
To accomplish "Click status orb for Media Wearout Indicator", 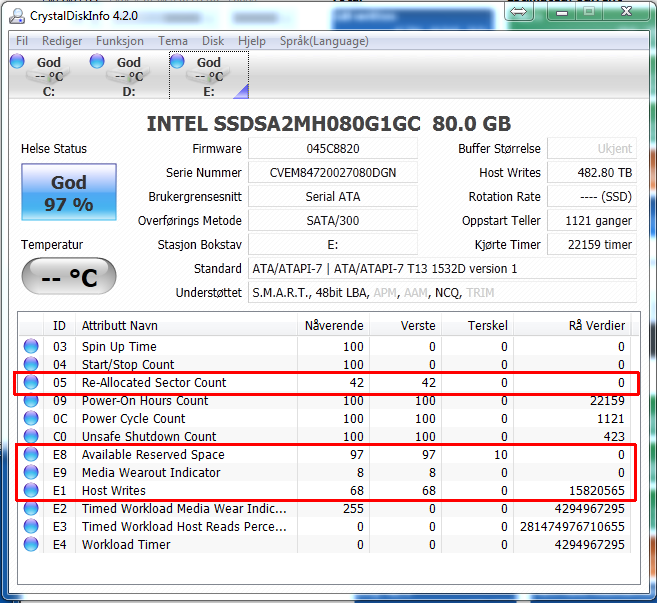I will click(x=31, y=472).
